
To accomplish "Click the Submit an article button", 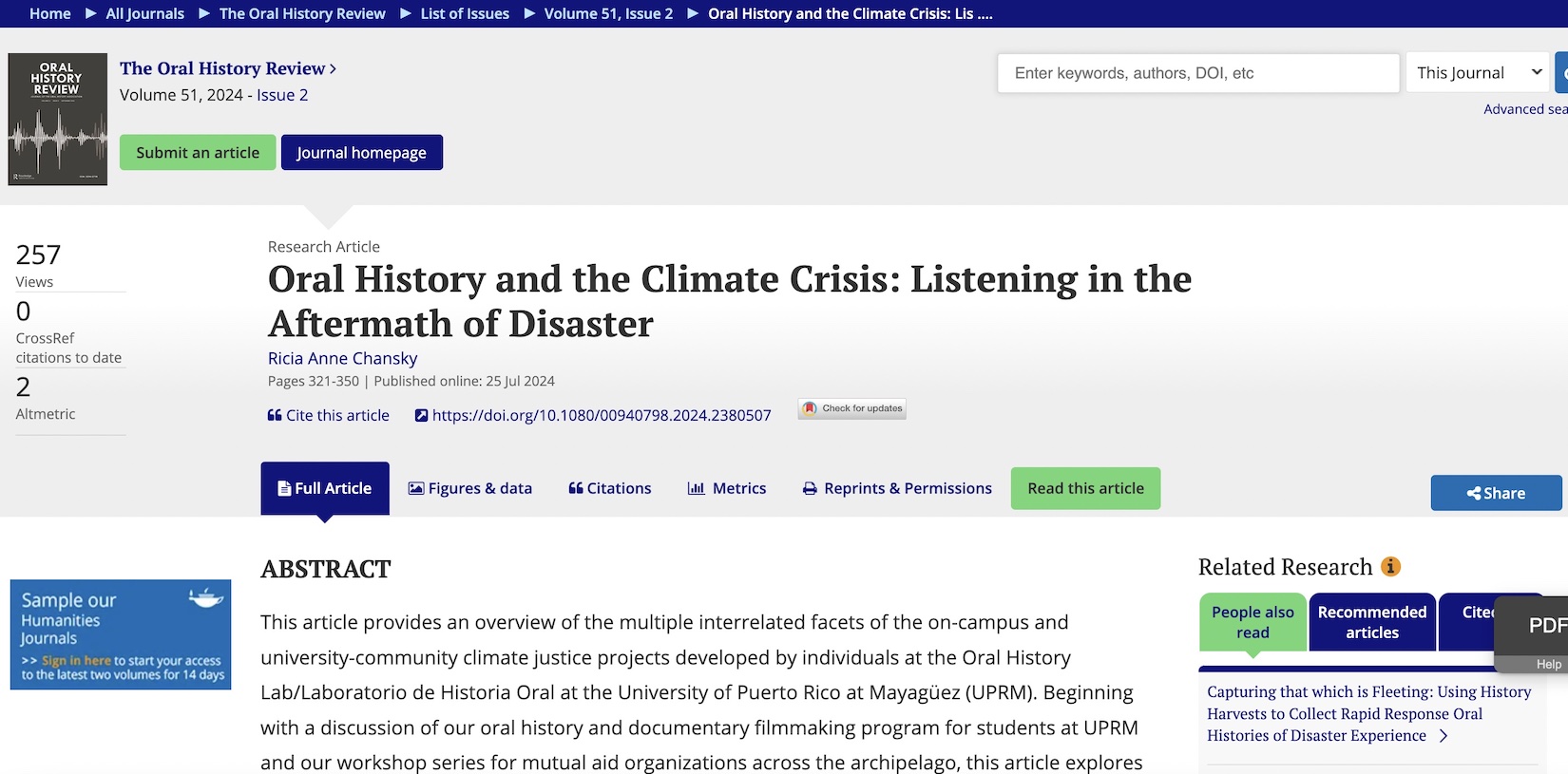I will (x=198, y=153).
